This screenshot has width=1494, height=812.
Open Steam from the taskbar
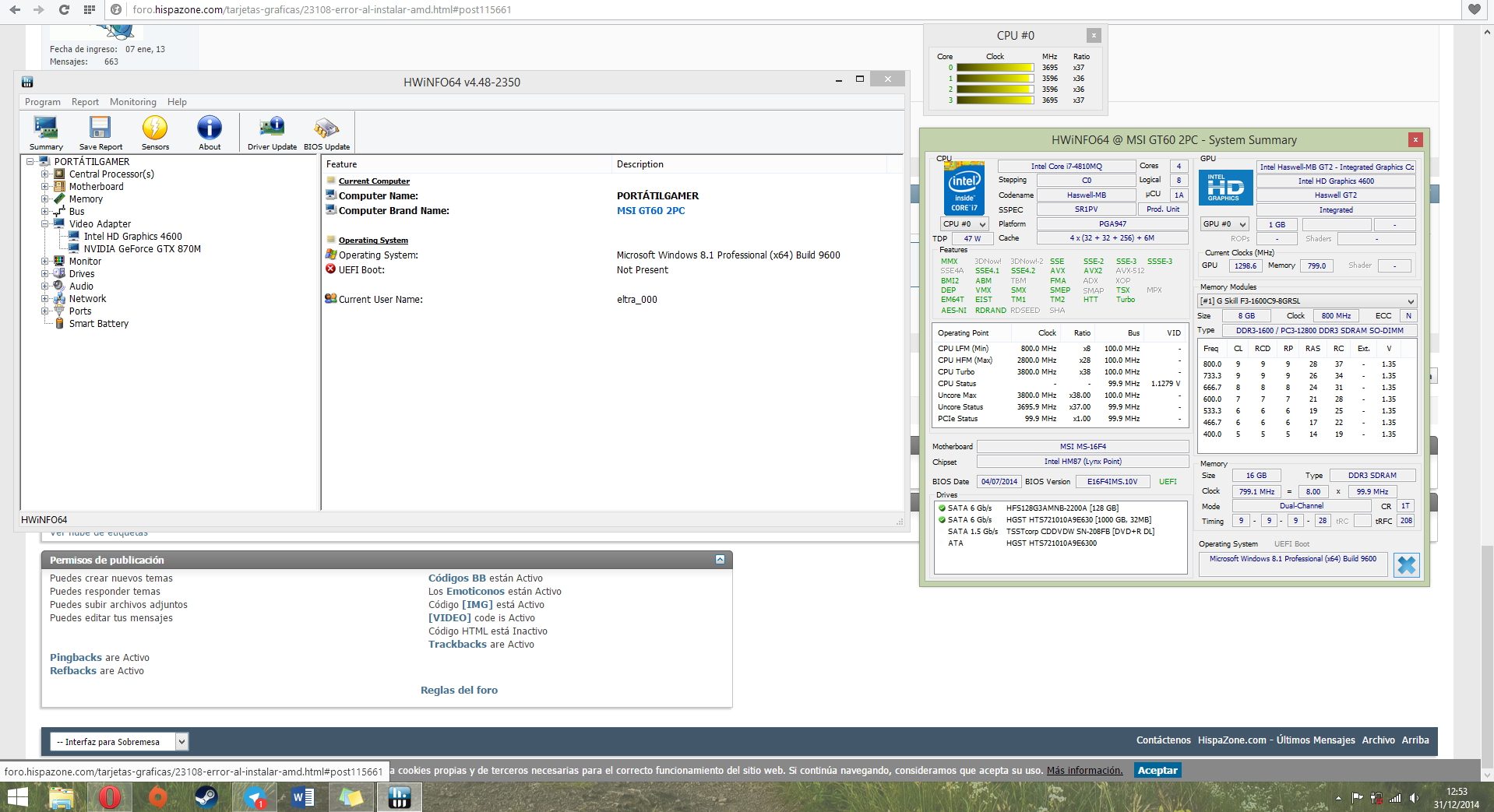(206, 797)
